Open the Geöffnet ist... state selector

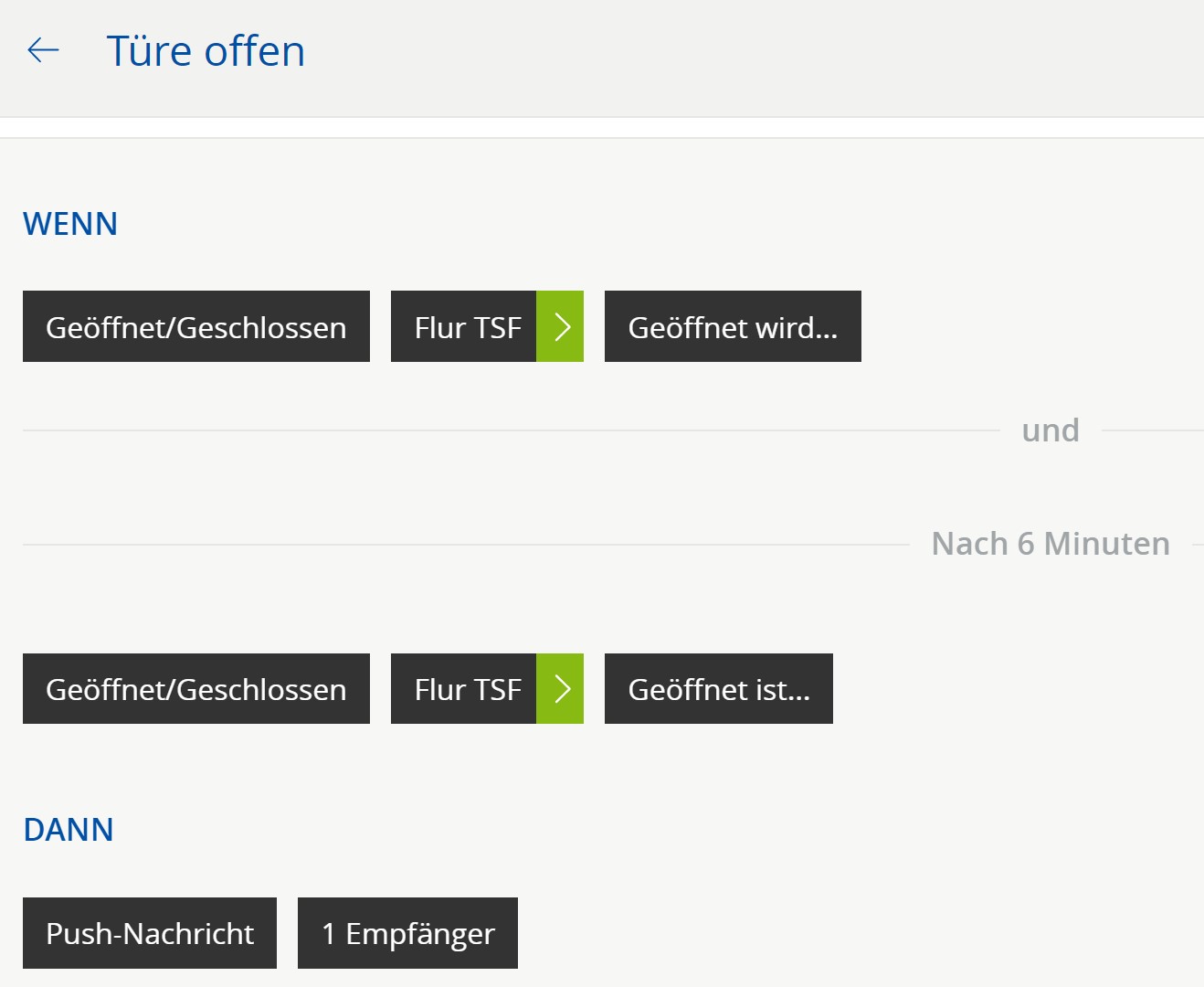click(719, 689)
